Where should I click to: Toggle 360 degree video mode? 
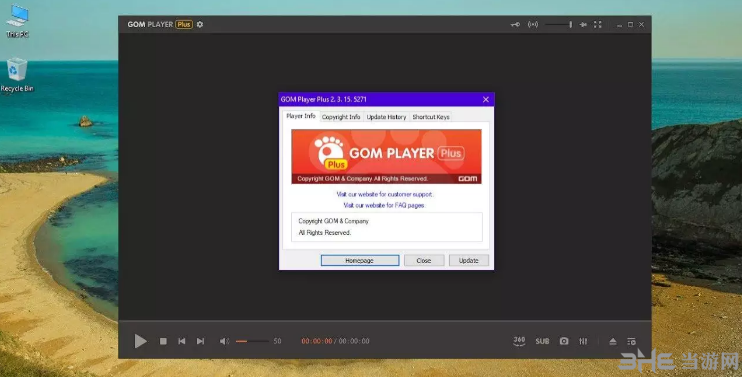click(519, 341)
